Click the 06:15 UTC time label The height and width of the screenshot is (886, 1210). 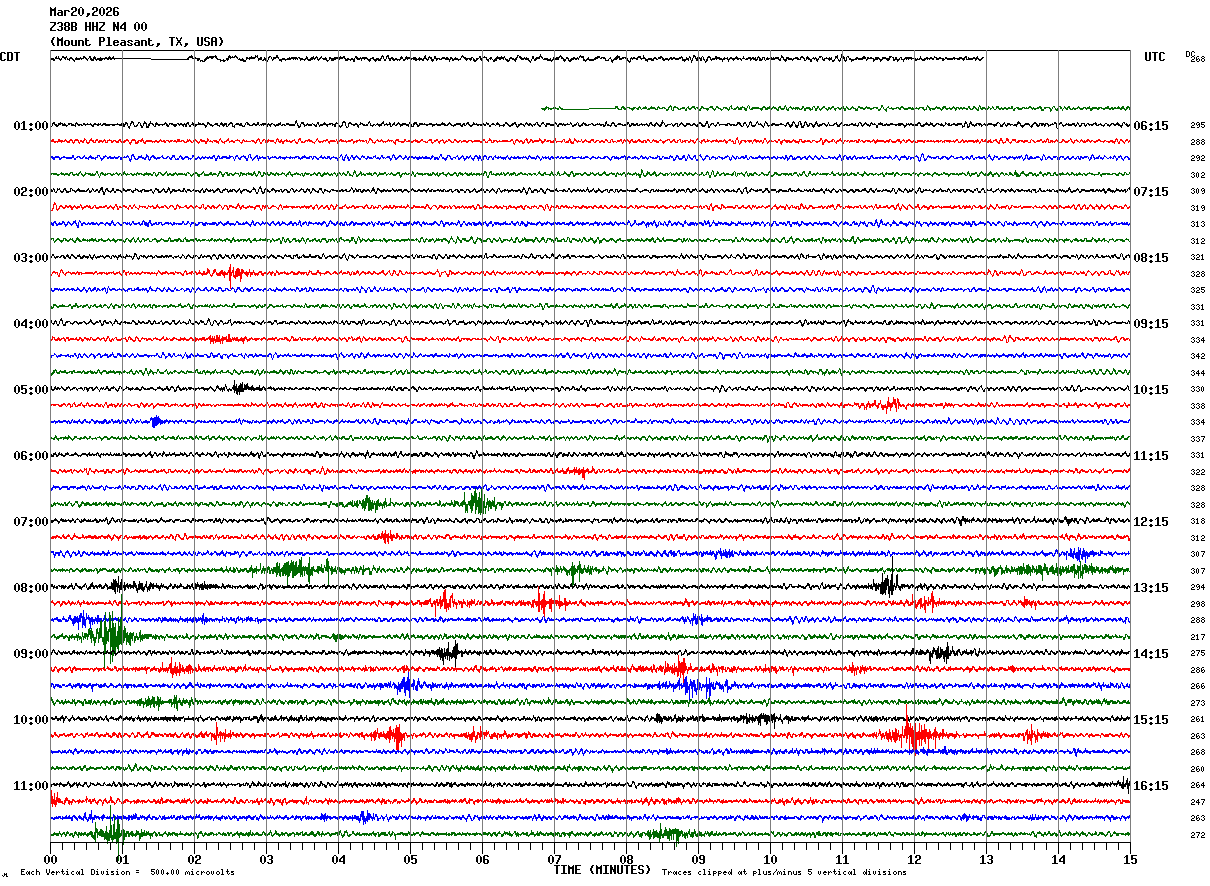point(1151,126)
